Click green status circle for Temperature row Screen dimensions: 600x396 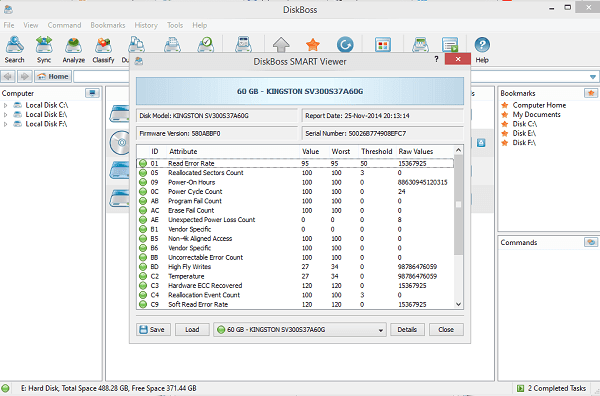tap(143, 276)
